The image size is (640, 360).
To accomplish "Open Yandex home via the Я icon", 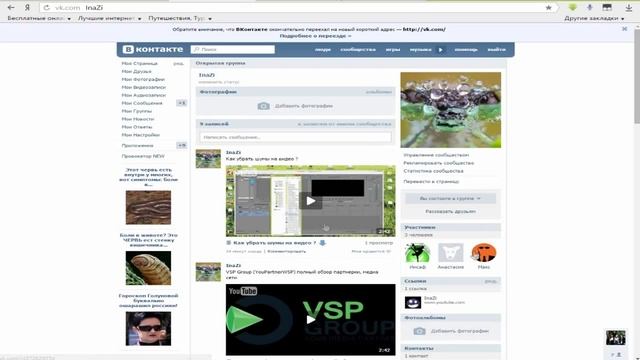I will click(27, 7).
